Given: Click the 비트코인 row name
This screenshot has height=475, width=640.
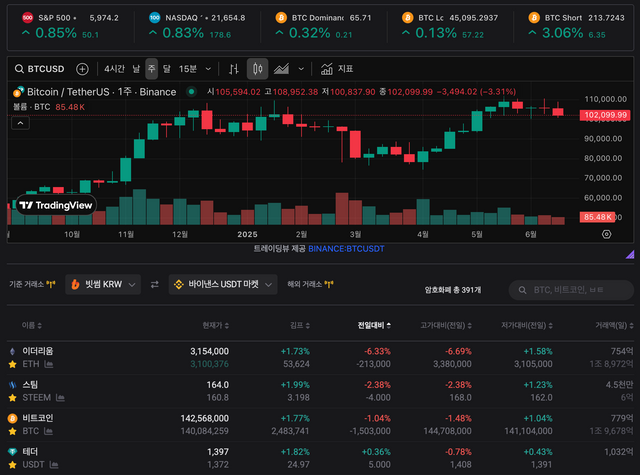Looking at the screenshot, I should click(x=38, y=418).
